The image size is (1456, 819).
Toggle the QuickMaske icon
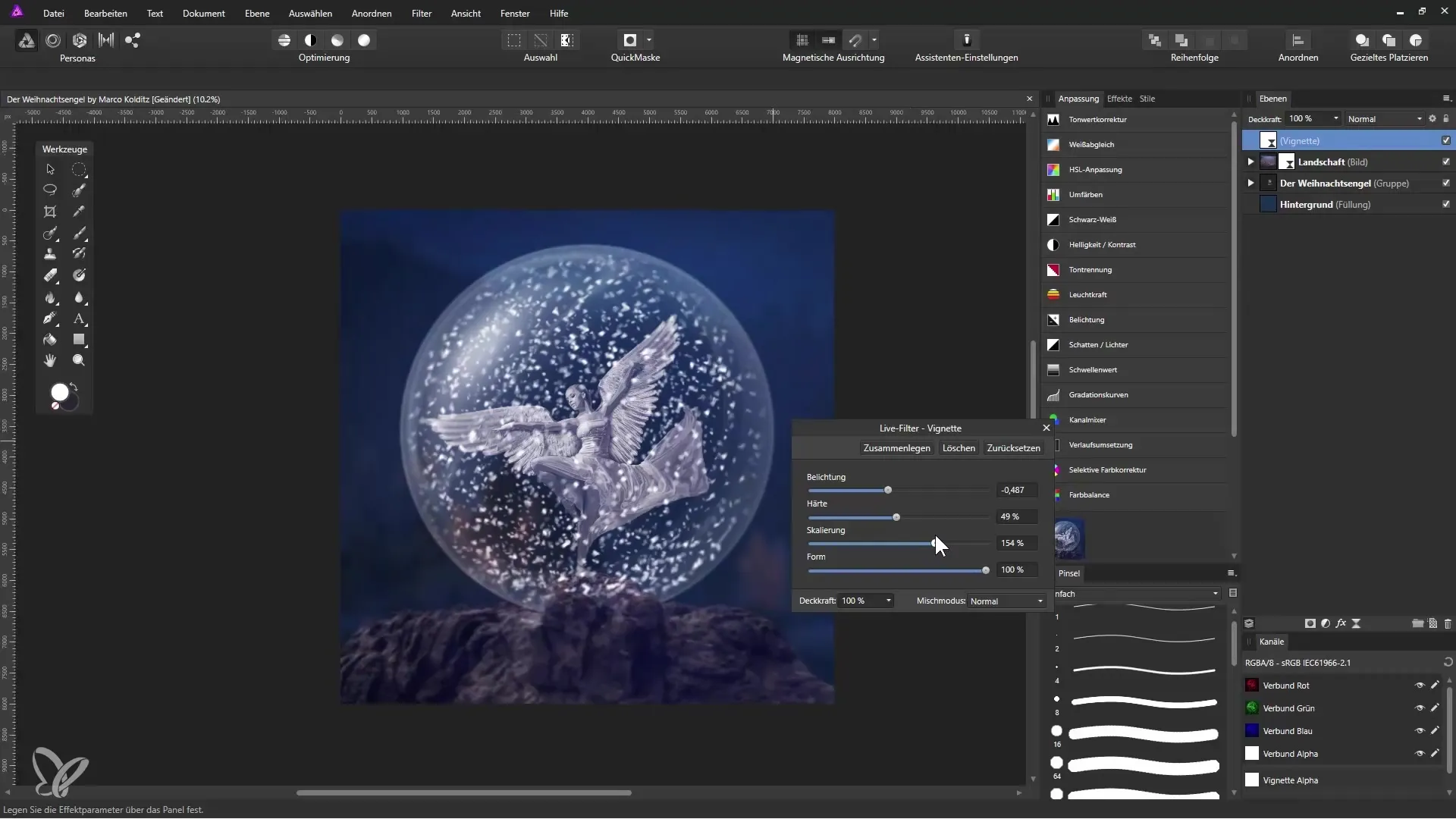(x=629, y=40)
